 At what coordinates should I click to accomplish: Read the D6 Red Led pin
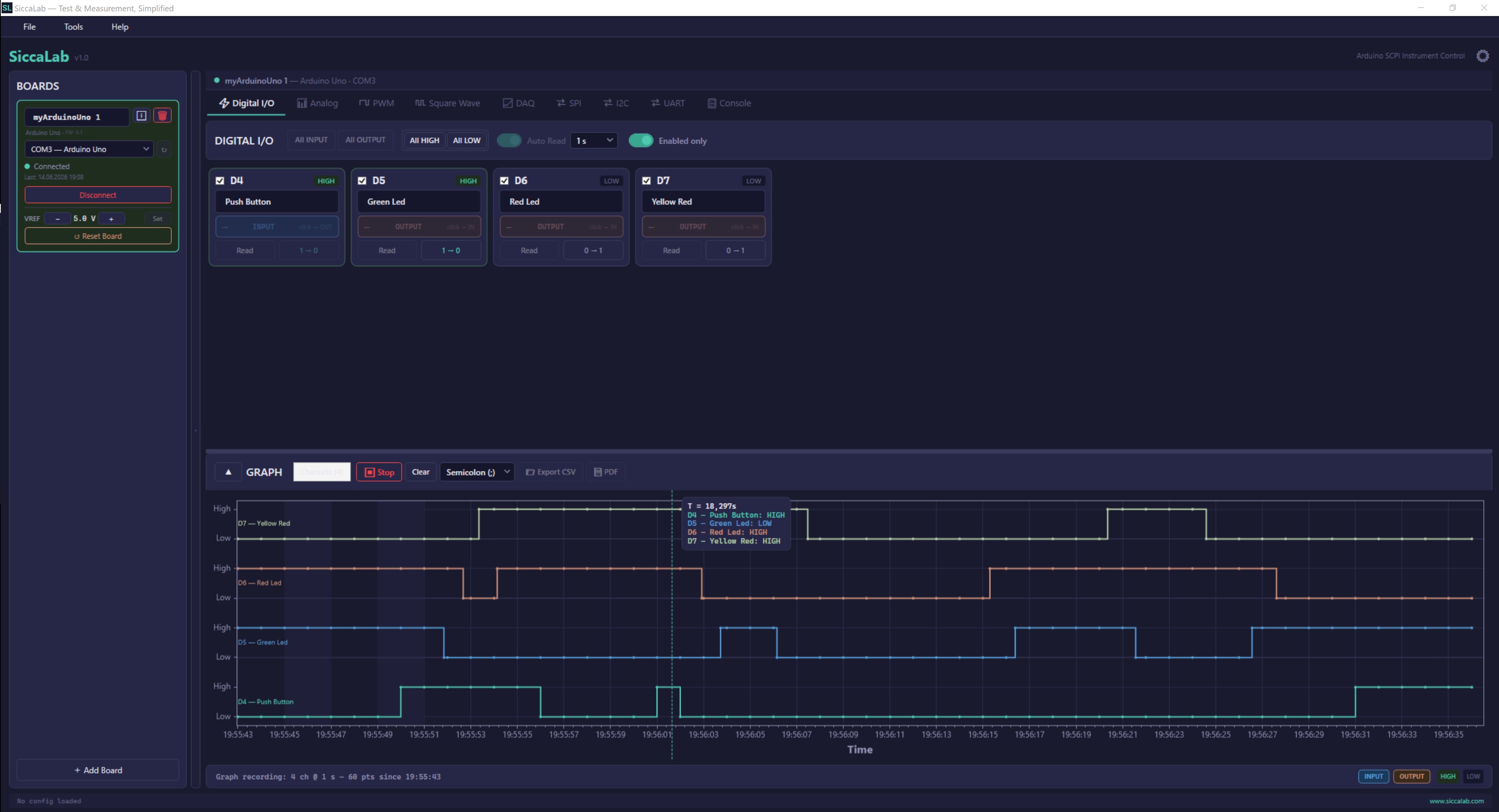click(529, 251)
